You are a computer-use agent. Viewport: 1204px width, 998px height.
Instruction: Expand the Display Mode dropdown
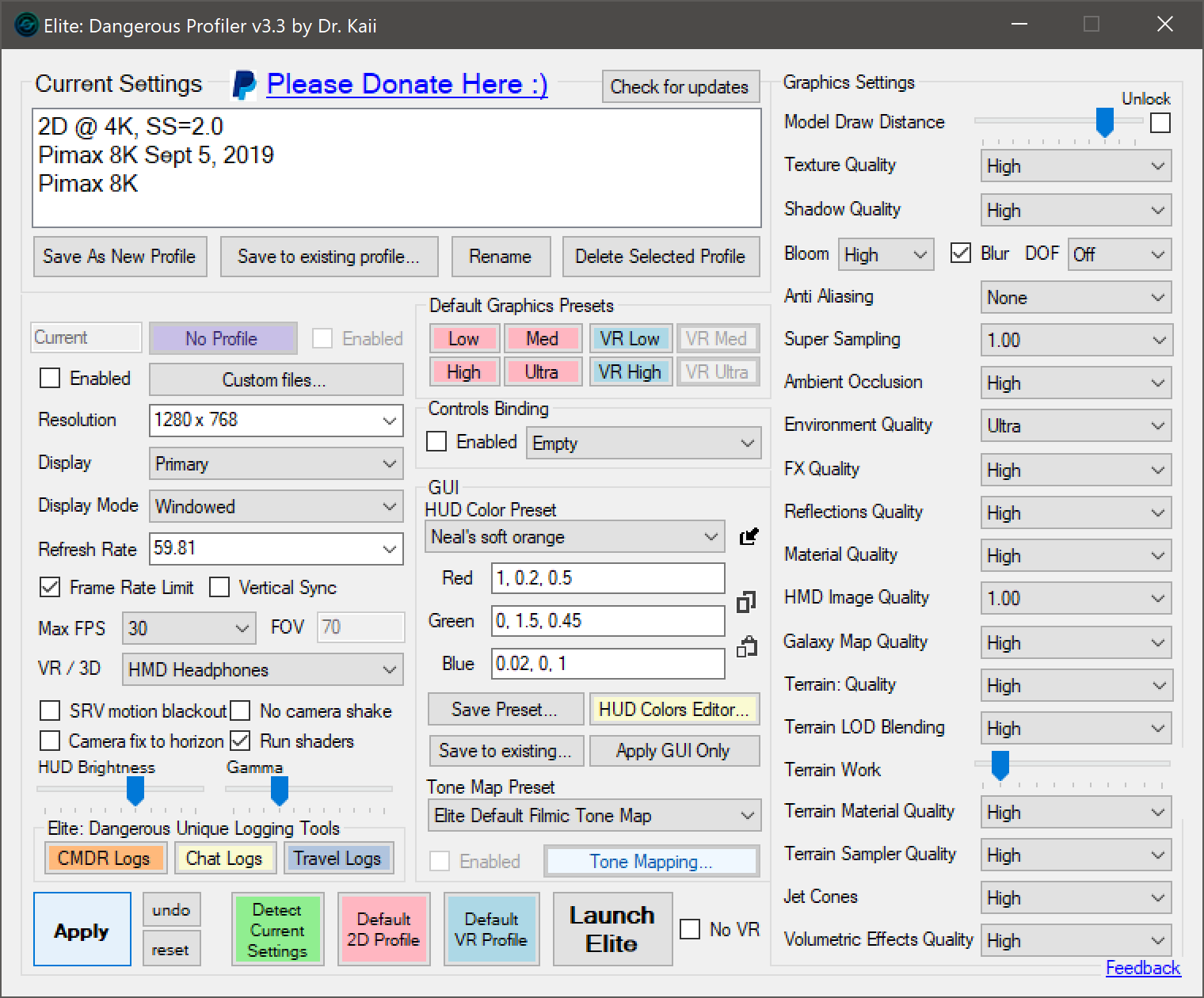pos(276,506)
